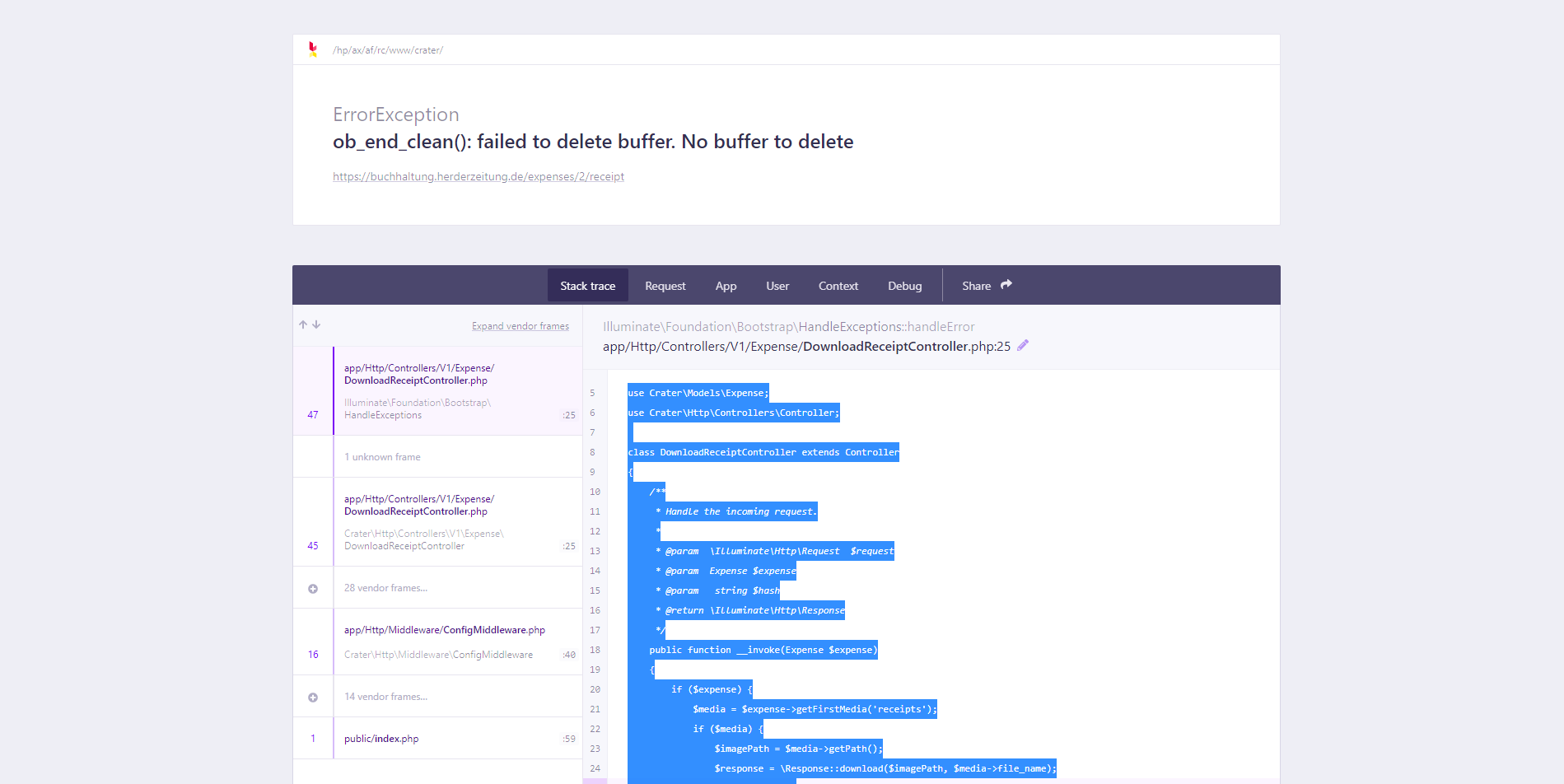Click the Share arrow icon in the navbar

1007,283
